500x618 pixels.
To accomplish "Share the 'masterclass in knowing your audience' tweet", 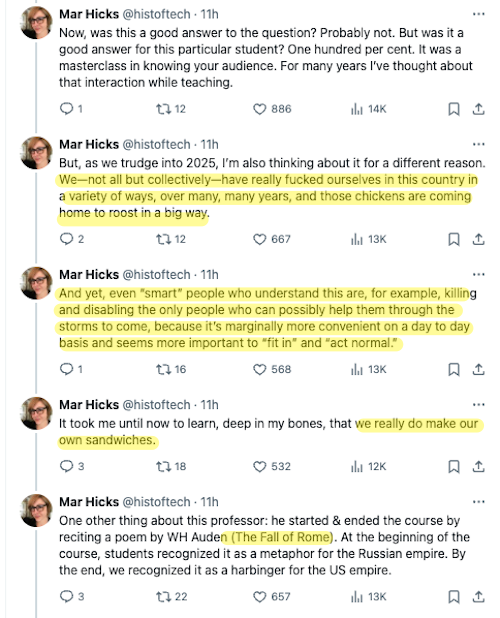I will 478,109.
